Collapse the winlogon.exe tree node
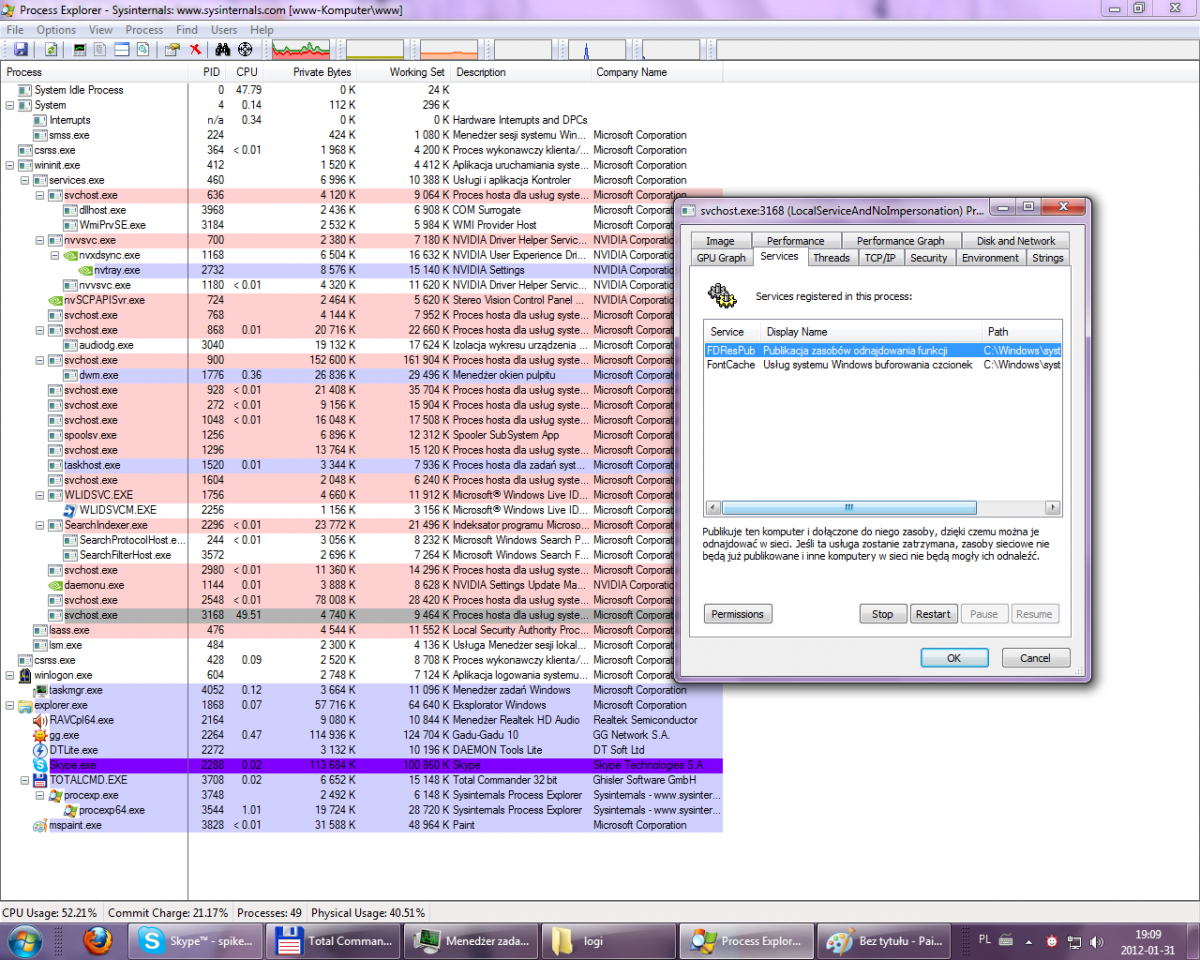The height and width of the screenshot is (960, 1200). click(10, 675)
